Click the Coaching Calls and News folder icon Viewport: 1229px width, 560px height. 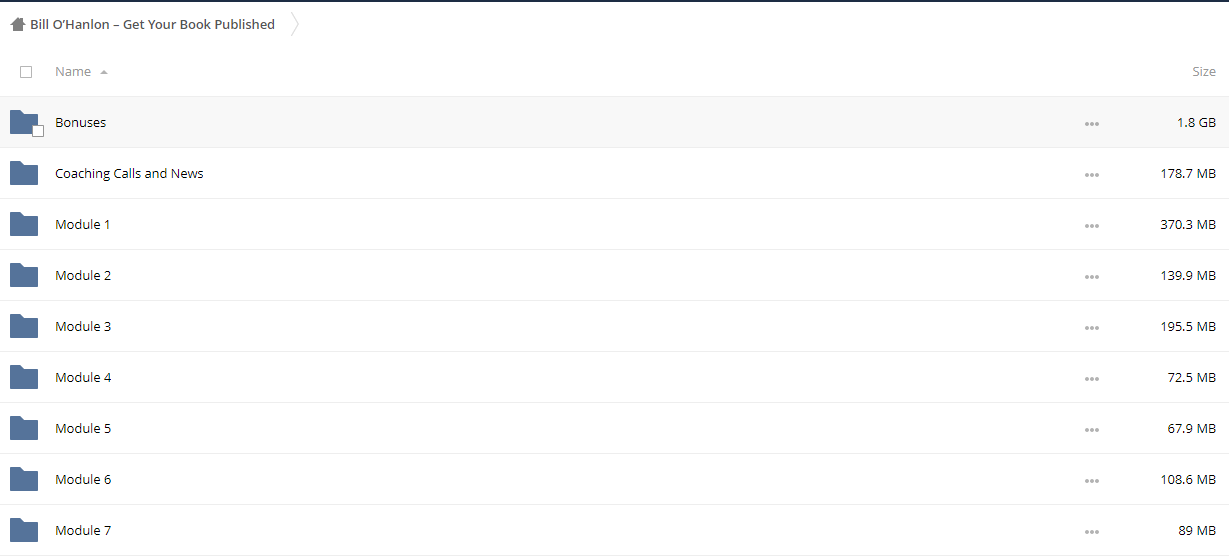point(24,173)
